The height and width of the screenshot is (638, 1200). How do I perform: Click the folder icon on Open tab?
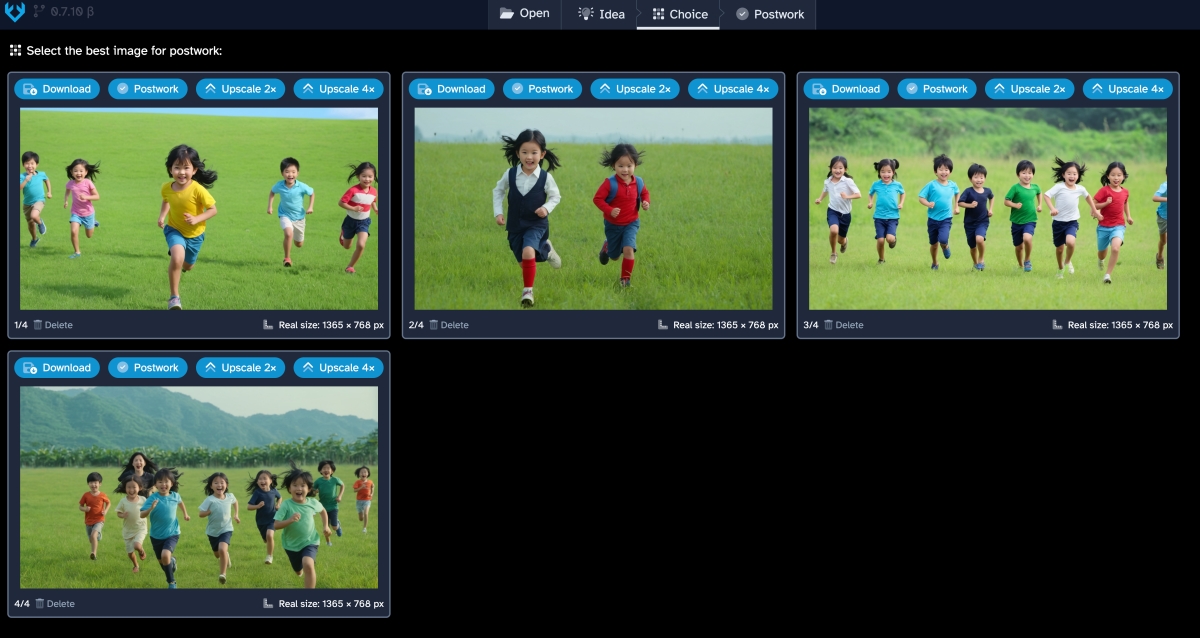pos(507,14)
